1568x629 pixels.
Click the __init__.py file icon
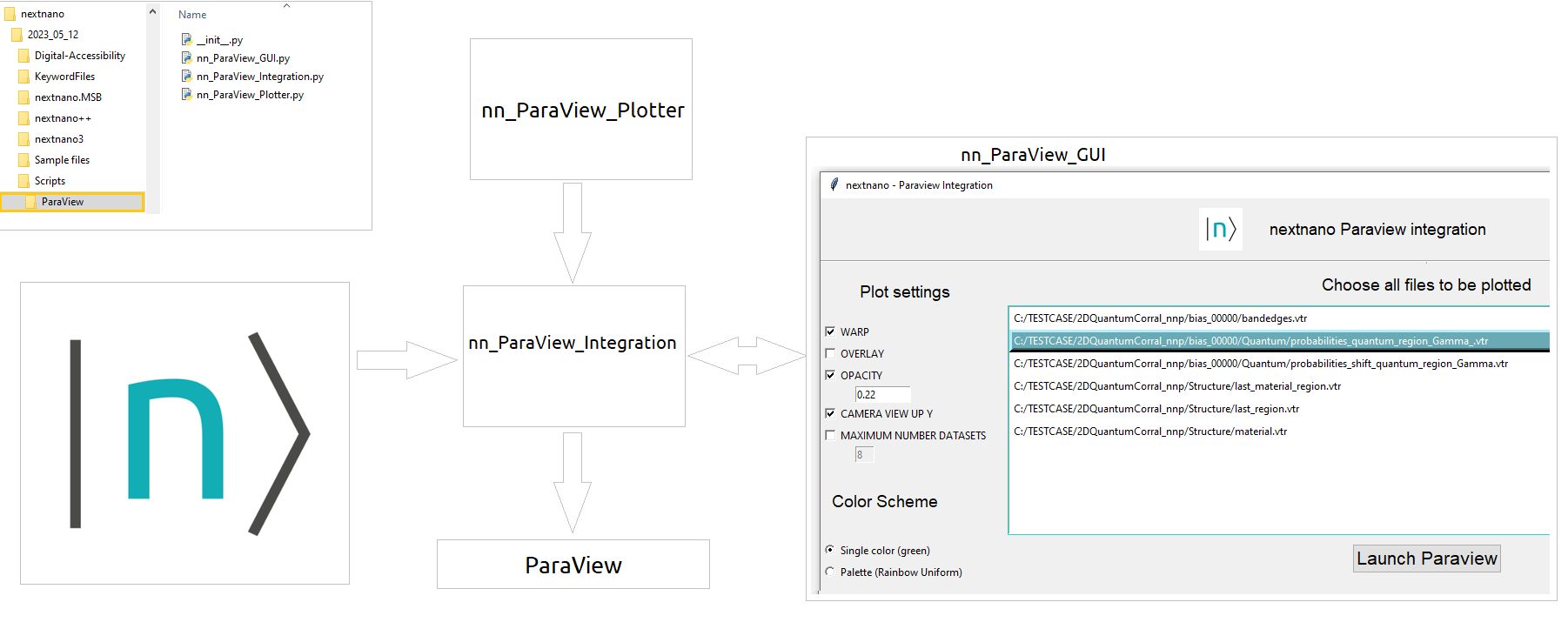coord(186,39)
